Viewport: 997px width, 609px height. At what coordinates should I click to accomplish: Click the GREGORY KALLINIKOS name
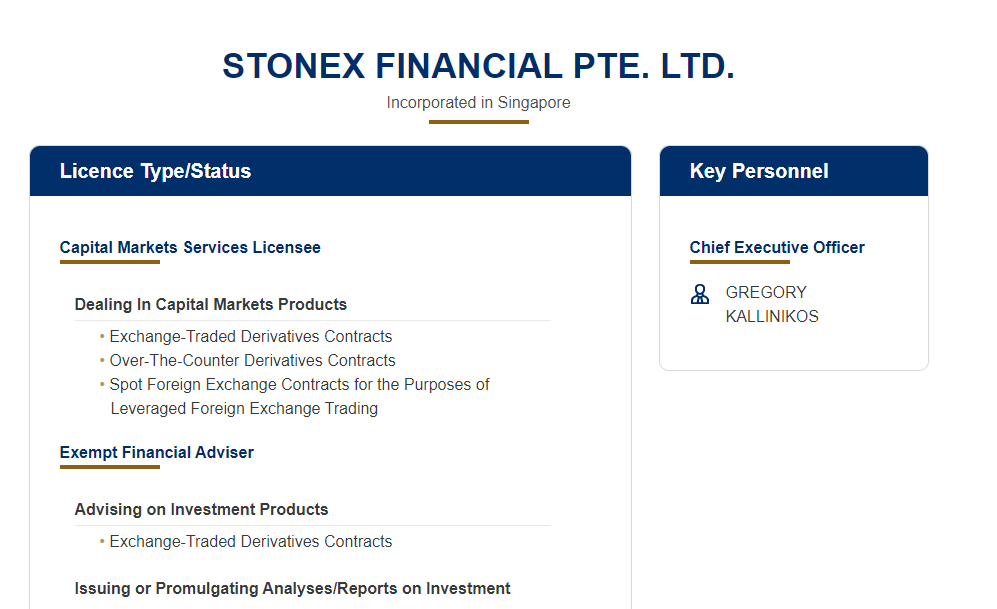coord(772,304)
